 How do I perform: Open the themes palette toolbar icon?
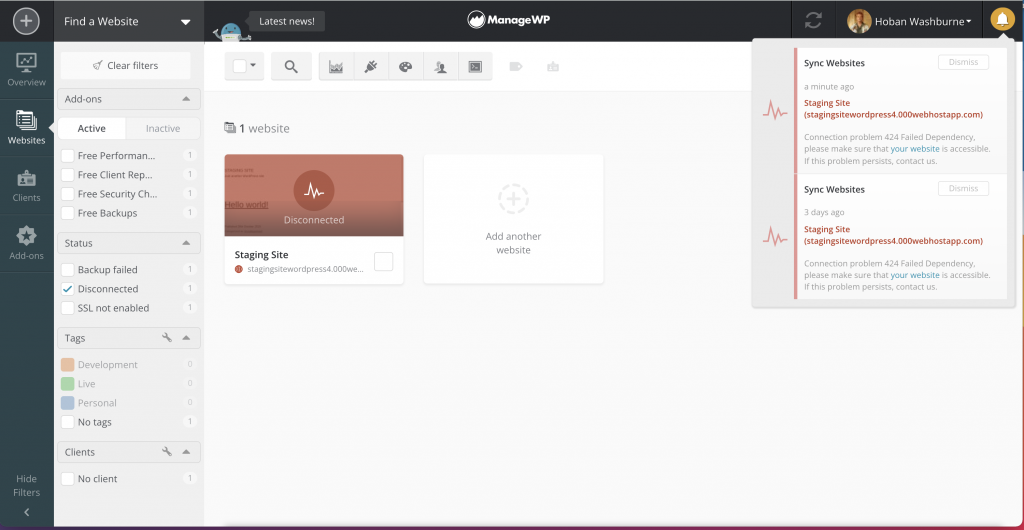[x=406, y=67]
